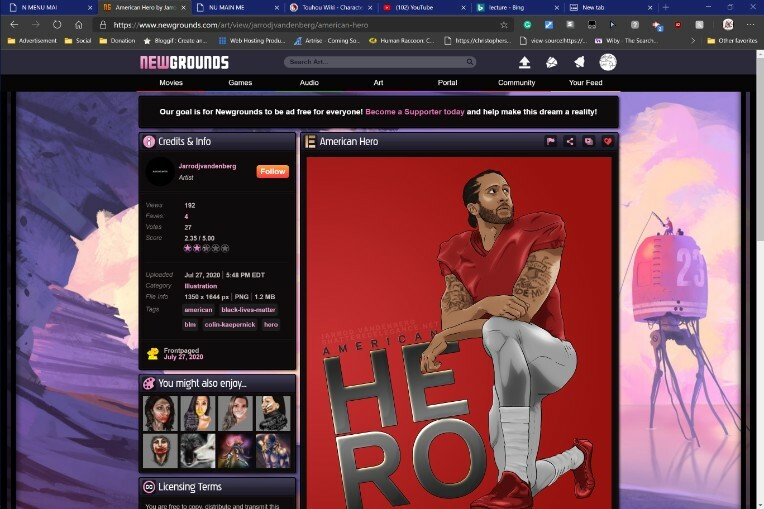This screenshot has width=764, height=509.
Task: Open the Advertisement bookmarks folder
Action: [x=32, y=41]
